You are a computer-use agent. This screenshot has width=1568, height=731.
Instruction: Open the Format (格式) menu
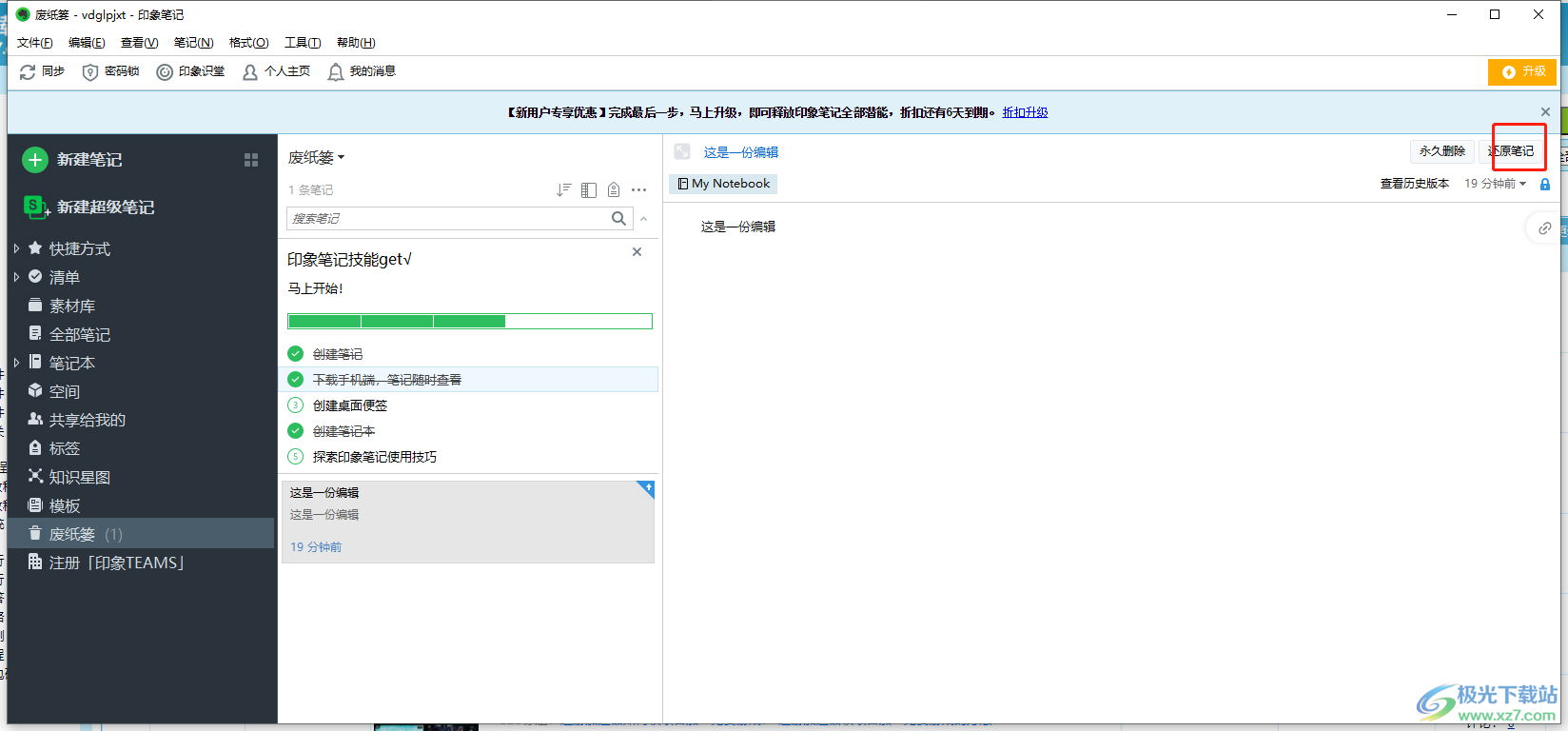pyautogui.click(x=248, y=43)
